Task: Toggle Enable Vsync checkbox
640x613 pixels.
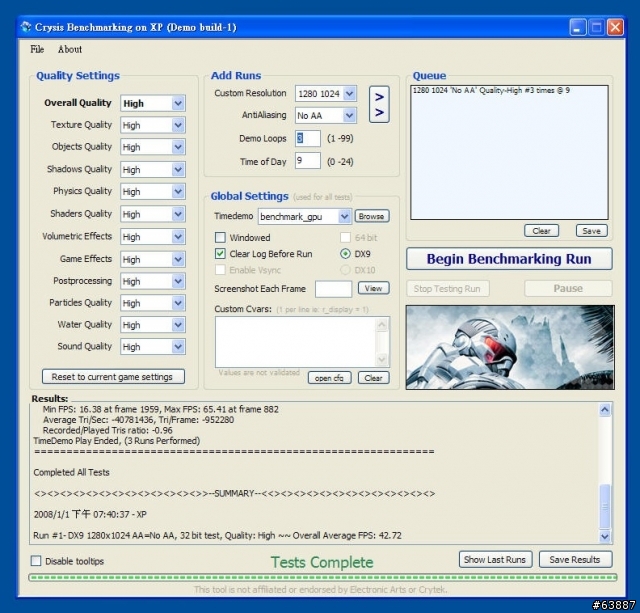Action: point(220,270)
